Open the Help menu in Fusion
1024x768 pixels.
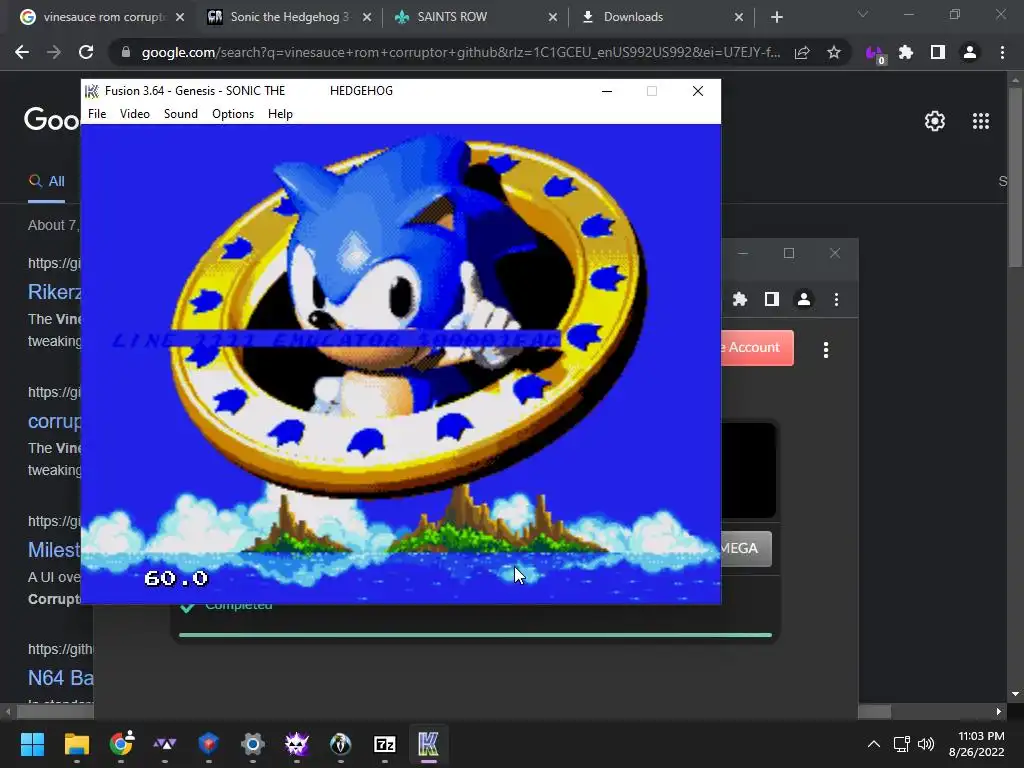pos(280,114)
